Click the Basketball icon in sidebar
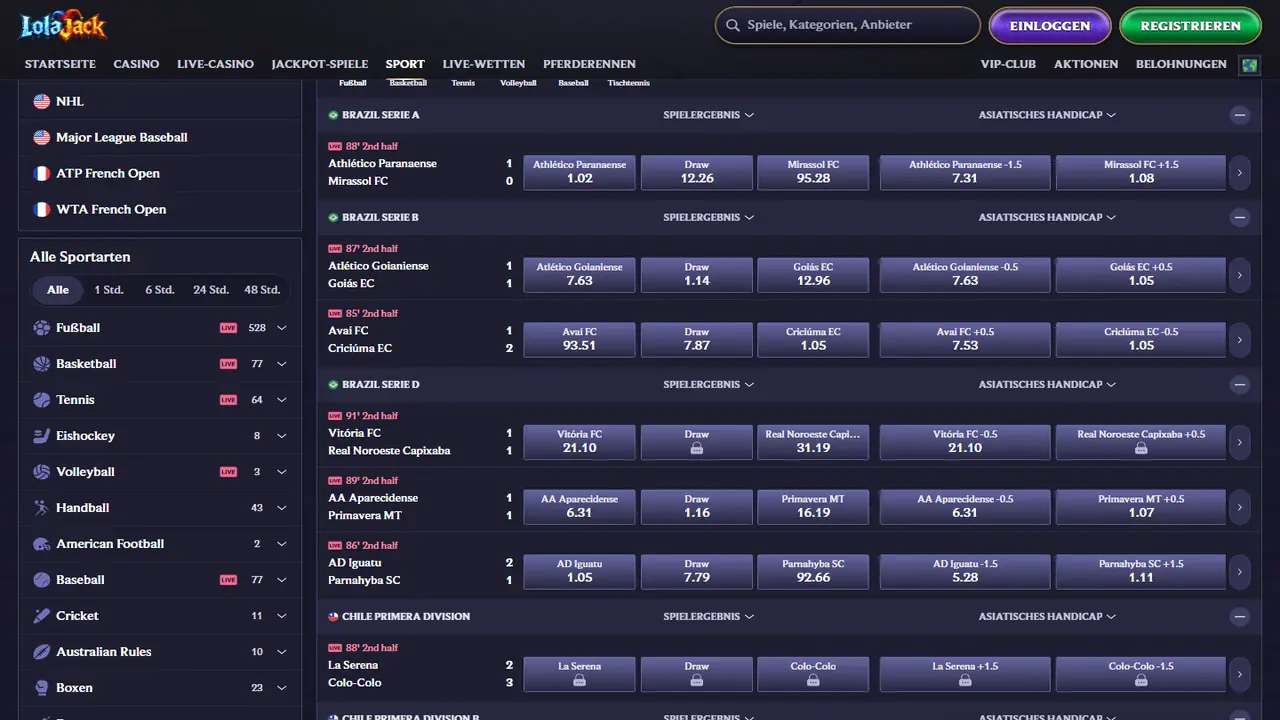Viewport: 1280px width, 720px height. tap(41, 364)
